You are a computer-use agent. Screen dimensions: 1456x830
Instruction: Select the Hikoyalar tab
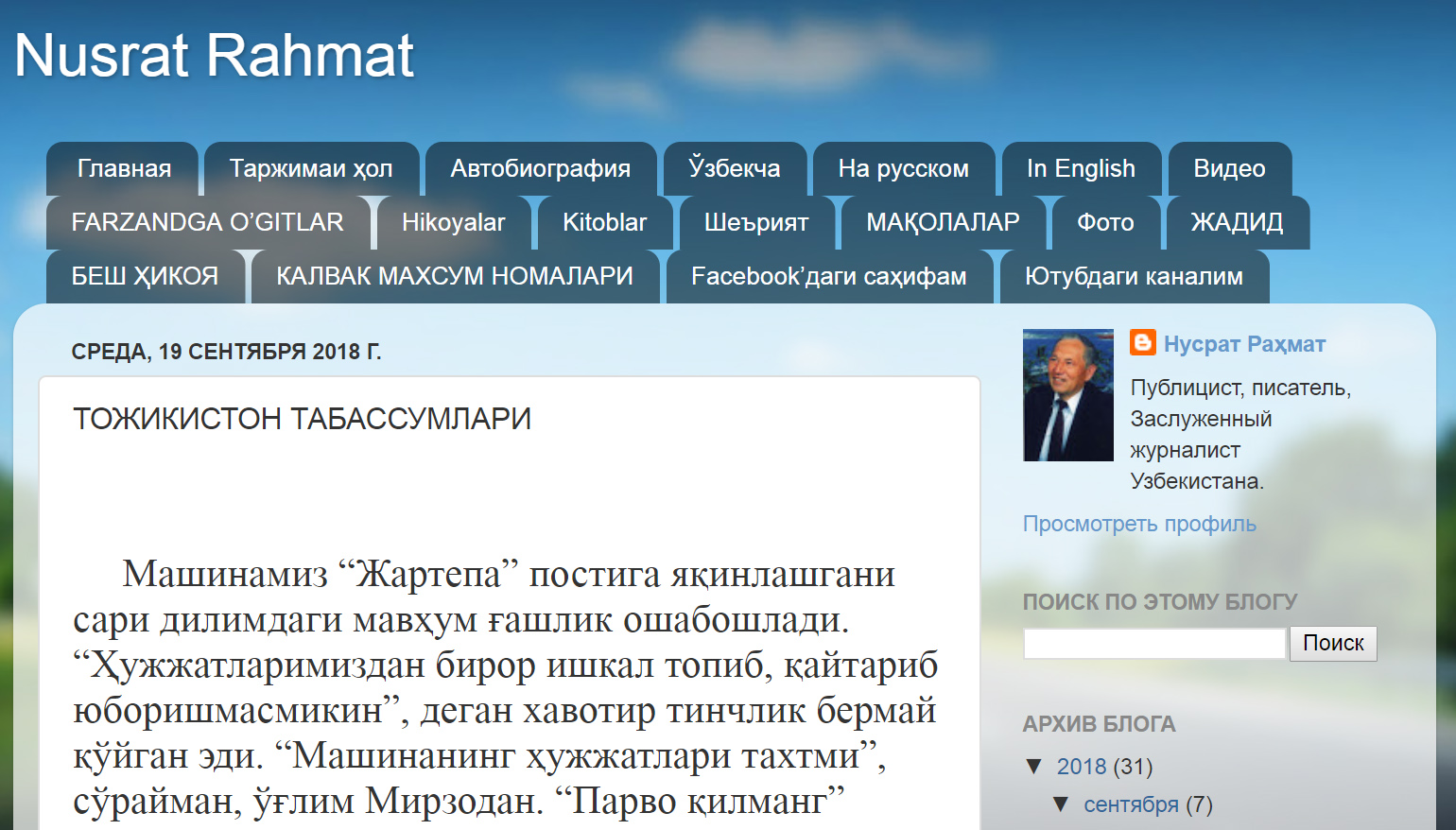pyautogui.click(x=453, y=222)
